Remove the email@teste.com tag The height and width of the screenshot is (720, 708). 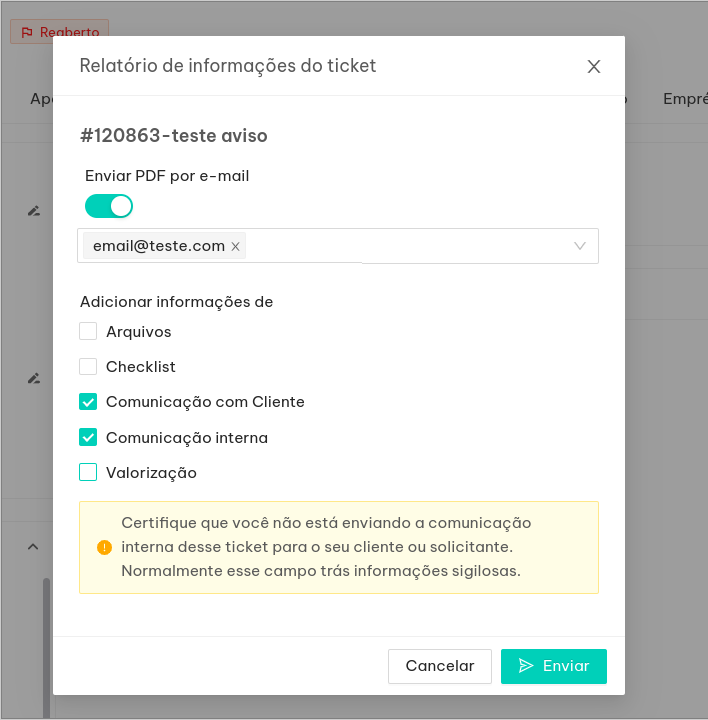[236, 247]
